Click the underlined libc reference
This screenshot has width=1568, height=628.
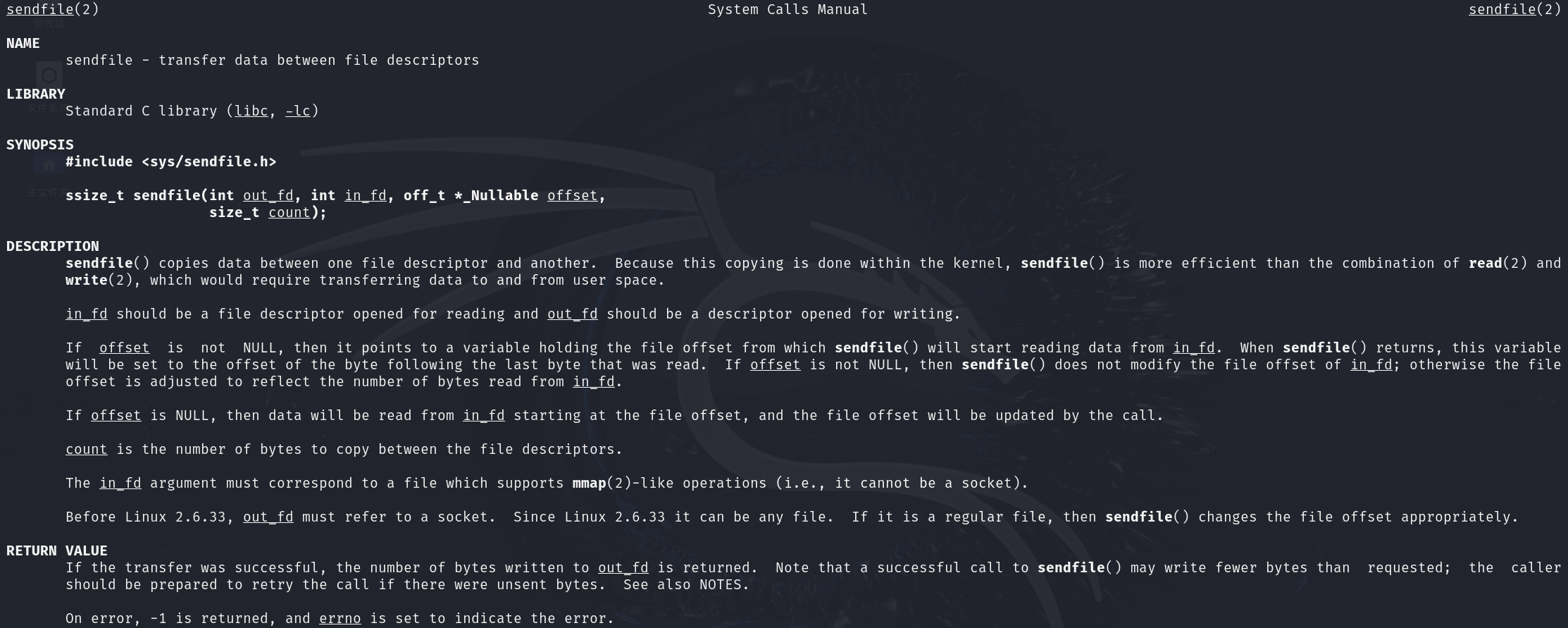(251, 111)
